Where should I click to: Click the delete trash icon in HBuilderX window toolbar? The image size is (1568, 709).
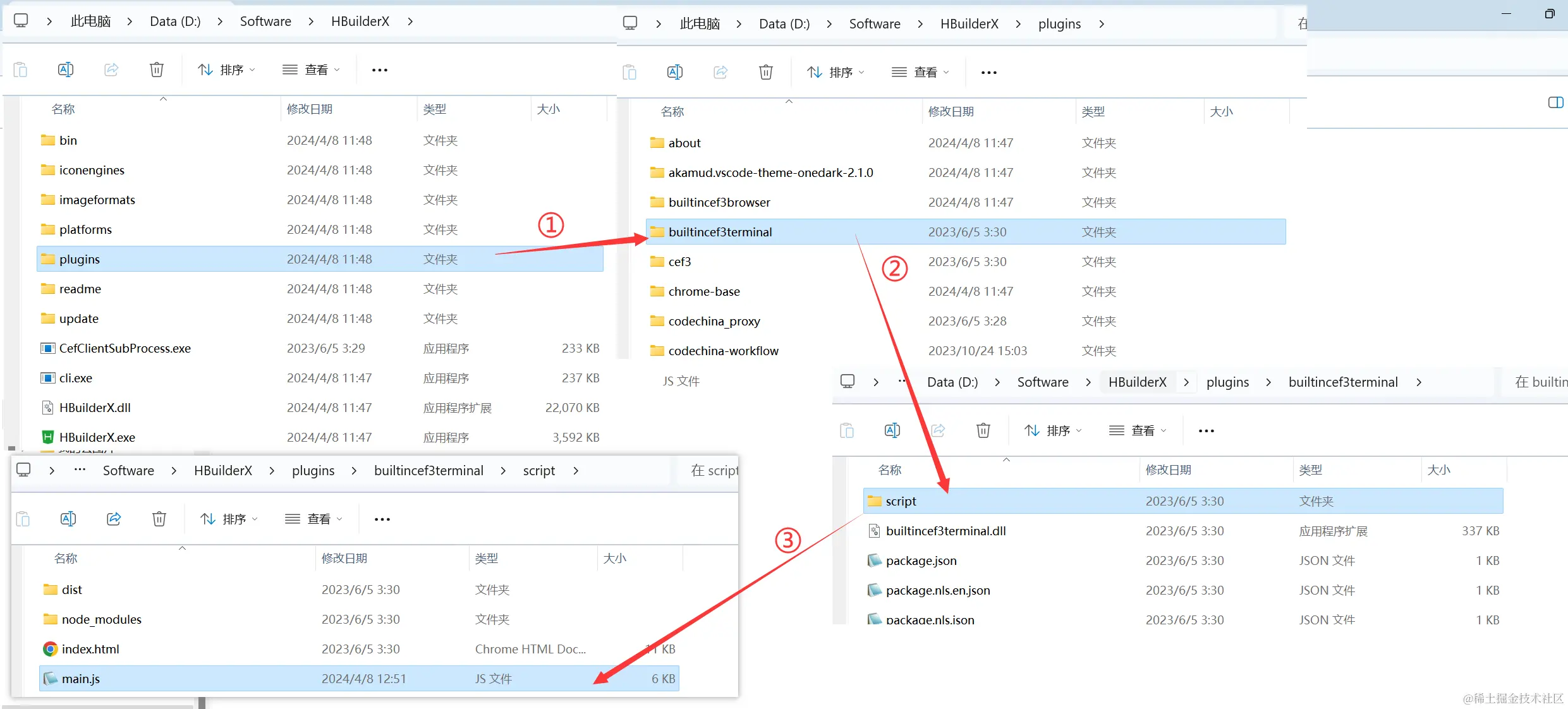[157, 70]
